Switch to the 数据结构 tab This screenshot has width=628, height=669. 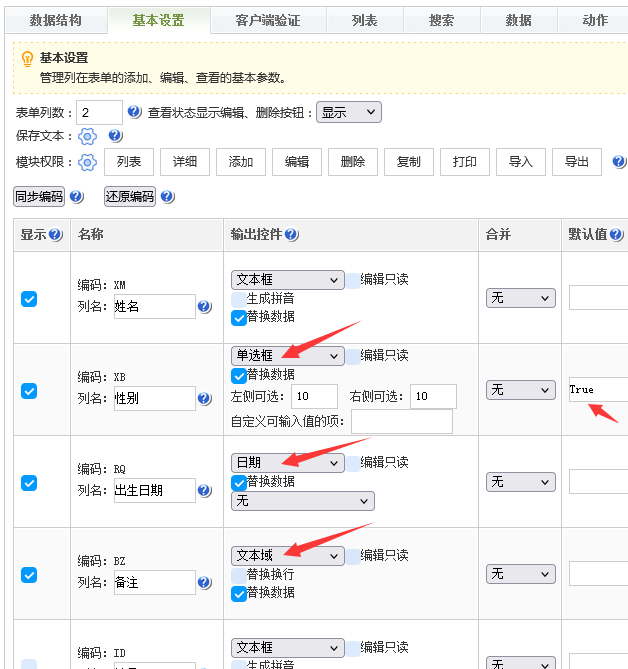click(x=56, y=20)
